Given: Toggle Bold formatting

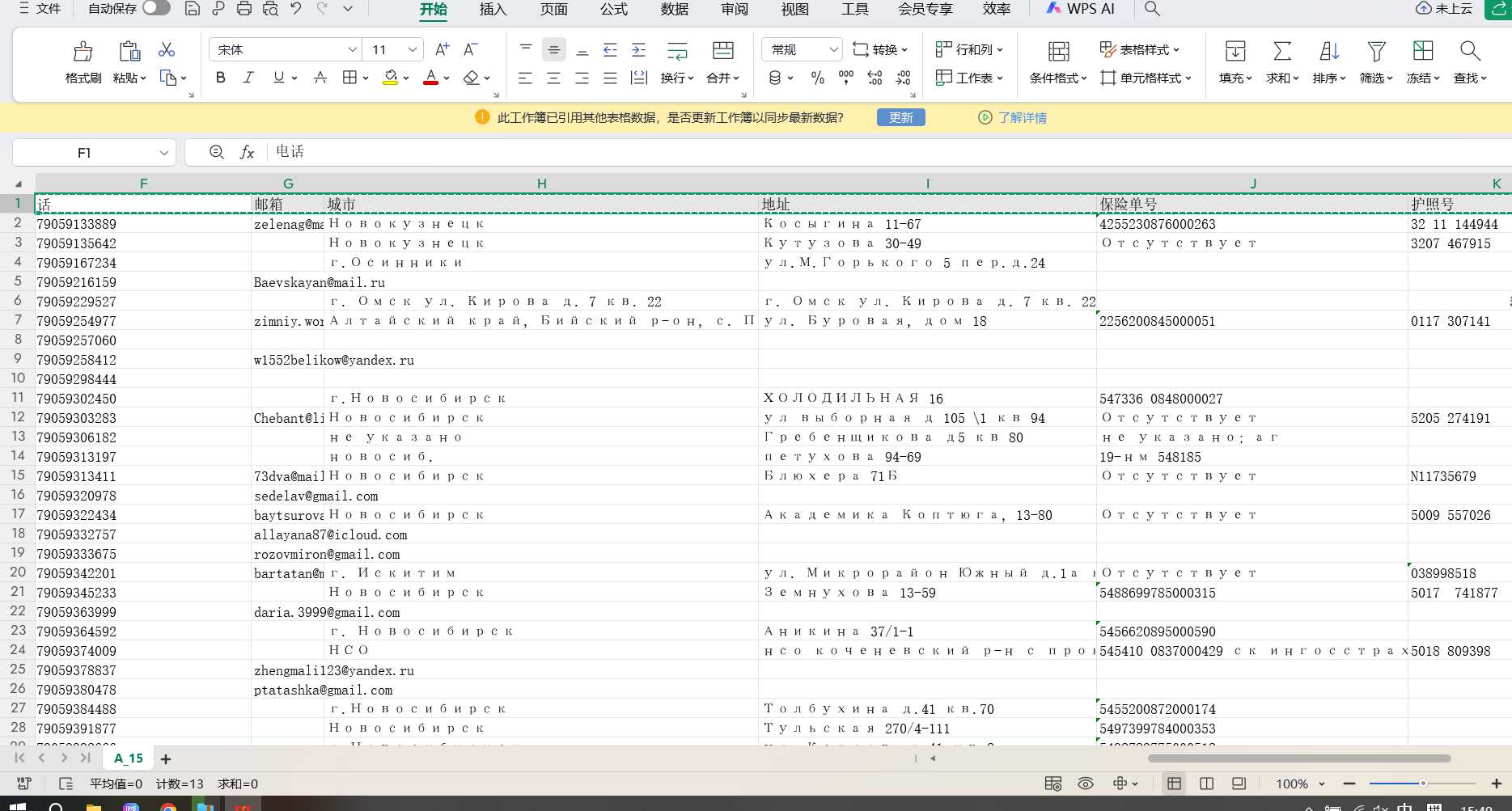Looking at the screenshot, I should [x=220, y=78].
